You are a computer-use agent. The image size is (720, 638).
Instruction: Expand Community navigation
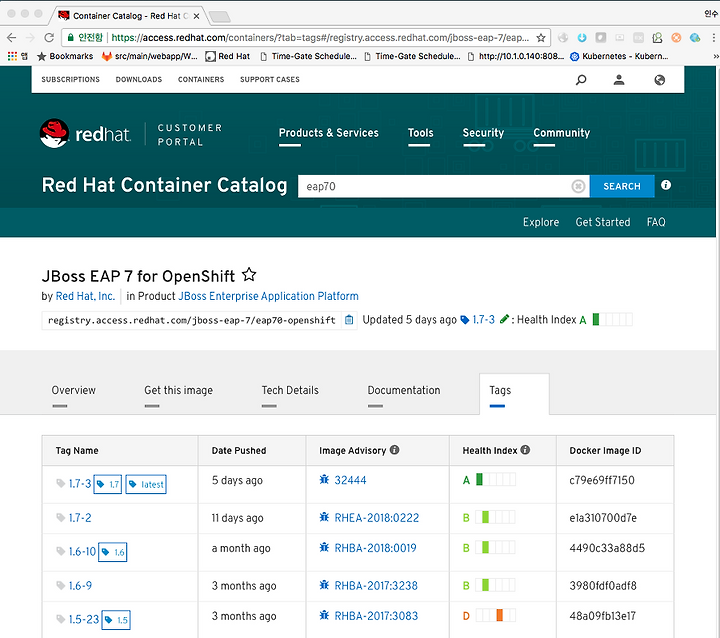tap(562, 133)
